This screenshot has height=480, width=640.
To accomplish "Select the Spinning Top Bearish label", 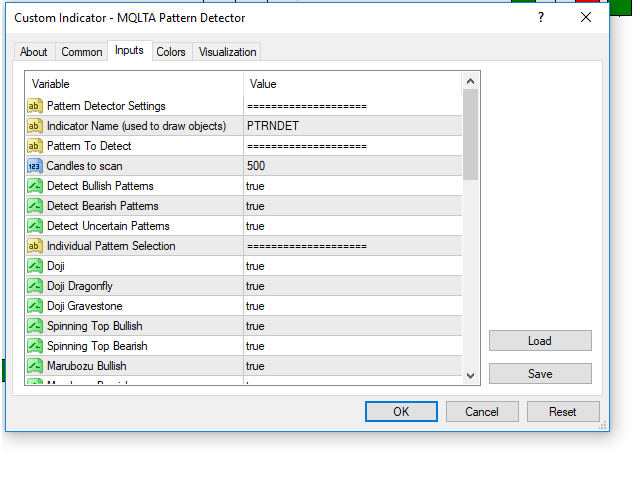I will click(97, 346).
